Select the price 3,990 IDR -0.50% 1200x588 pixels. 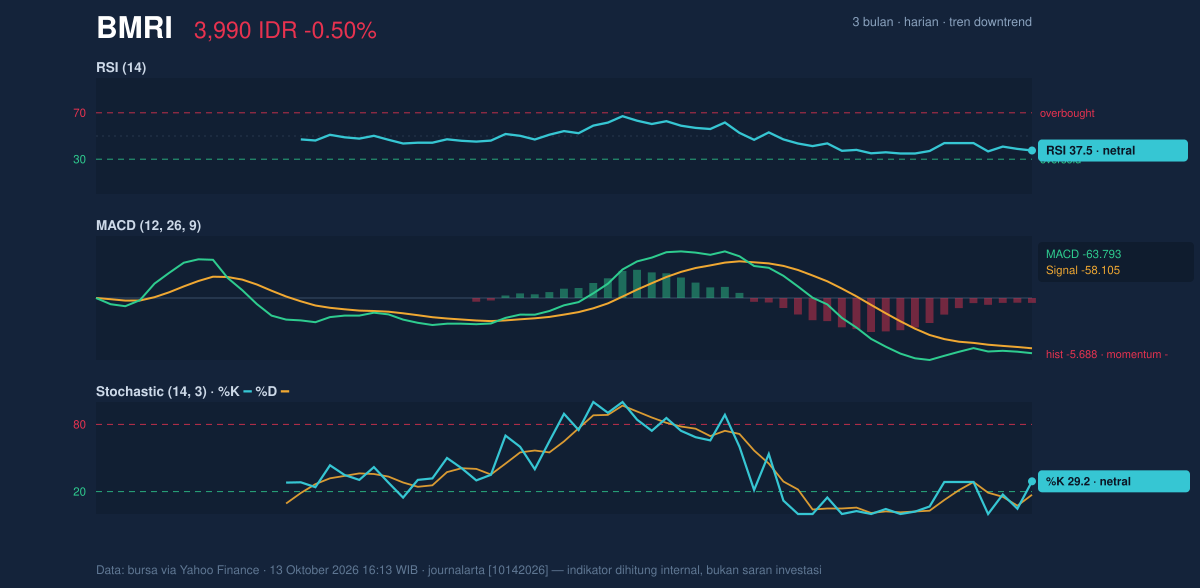(285, 31)
